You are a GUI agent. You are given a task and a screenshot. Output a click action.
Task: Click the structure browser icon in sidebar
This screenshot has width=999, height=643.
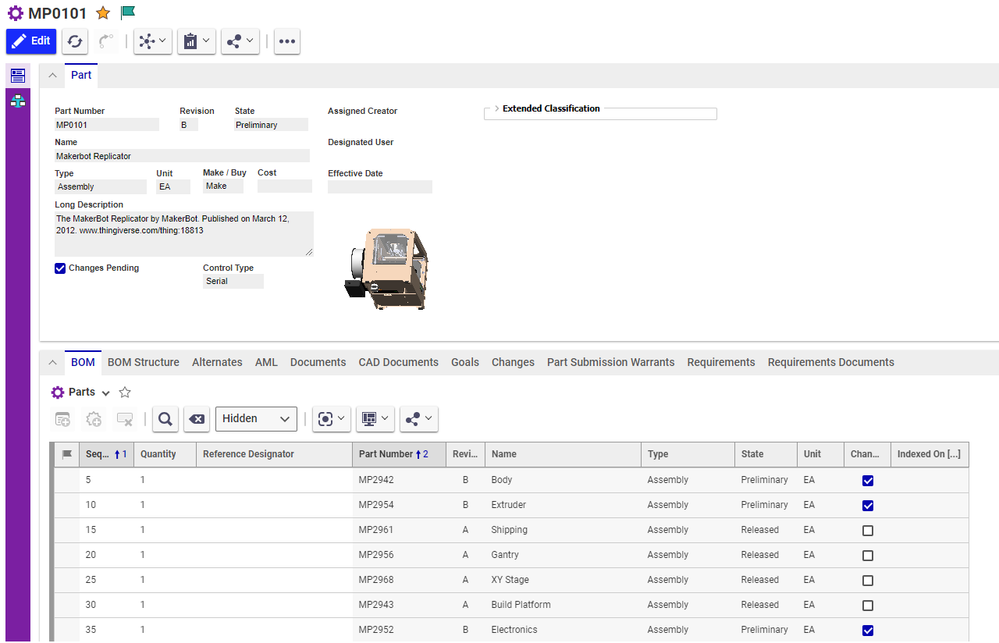[x=18, y=101]
